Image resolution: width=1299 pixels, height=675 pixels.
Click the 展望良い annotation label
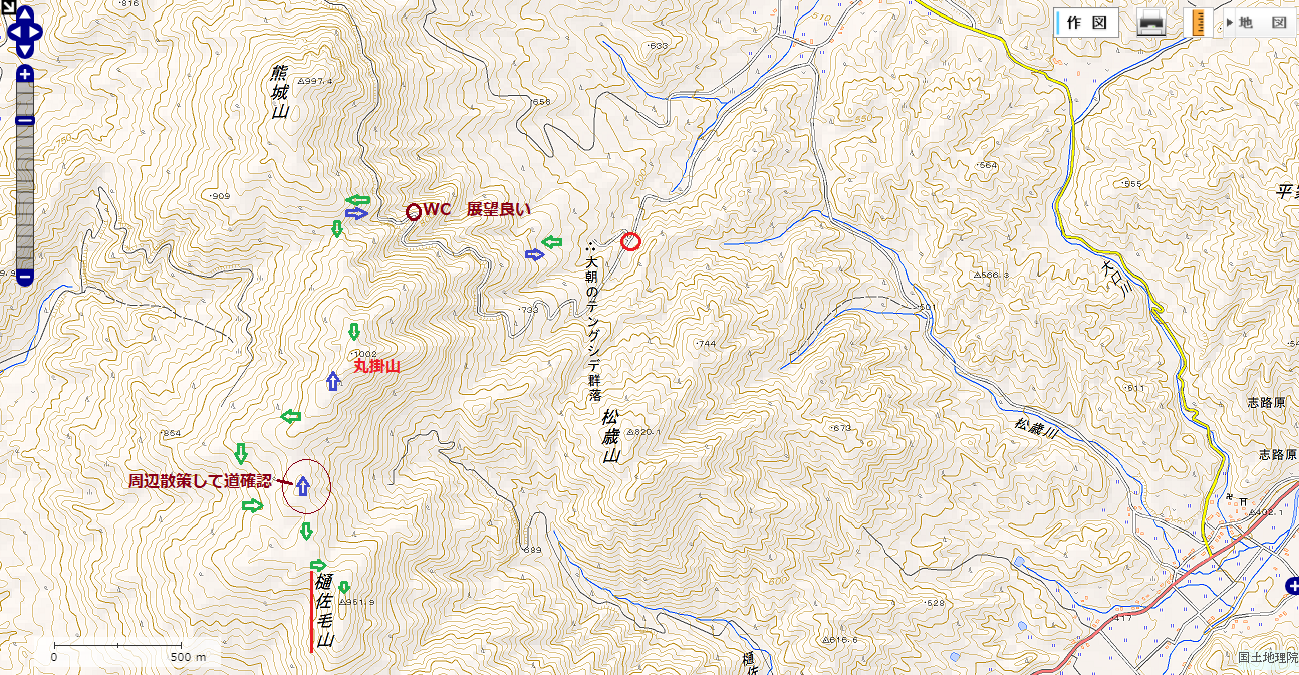pyautogui.click(x=498, y=210)
